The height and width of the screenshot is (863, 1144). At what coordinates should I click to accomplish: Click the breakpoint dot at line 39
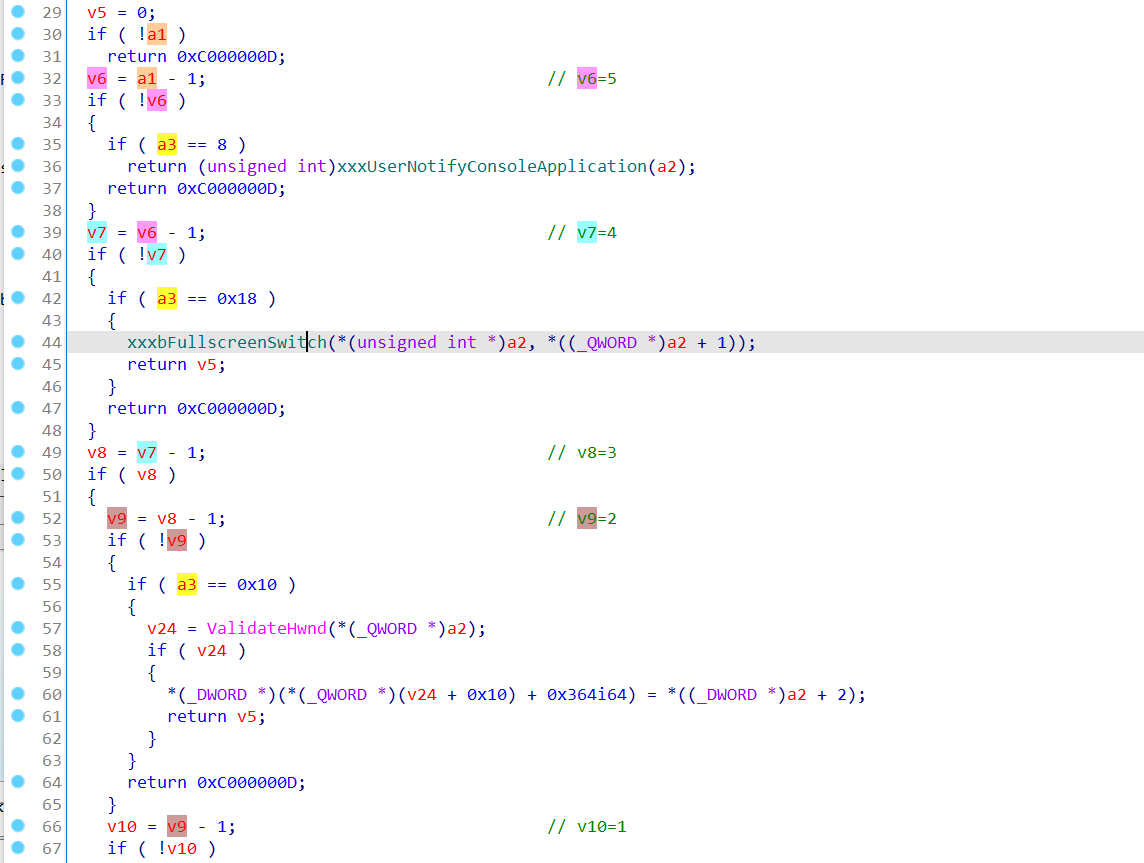point(18,232)
